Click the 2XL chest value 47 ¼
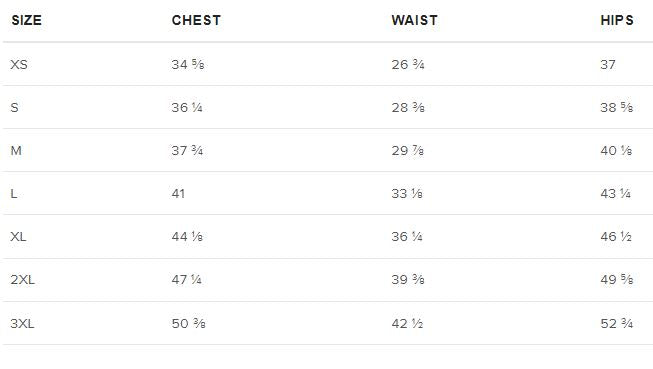The height and width of the screenshot is (369, 653). (187, 279)
